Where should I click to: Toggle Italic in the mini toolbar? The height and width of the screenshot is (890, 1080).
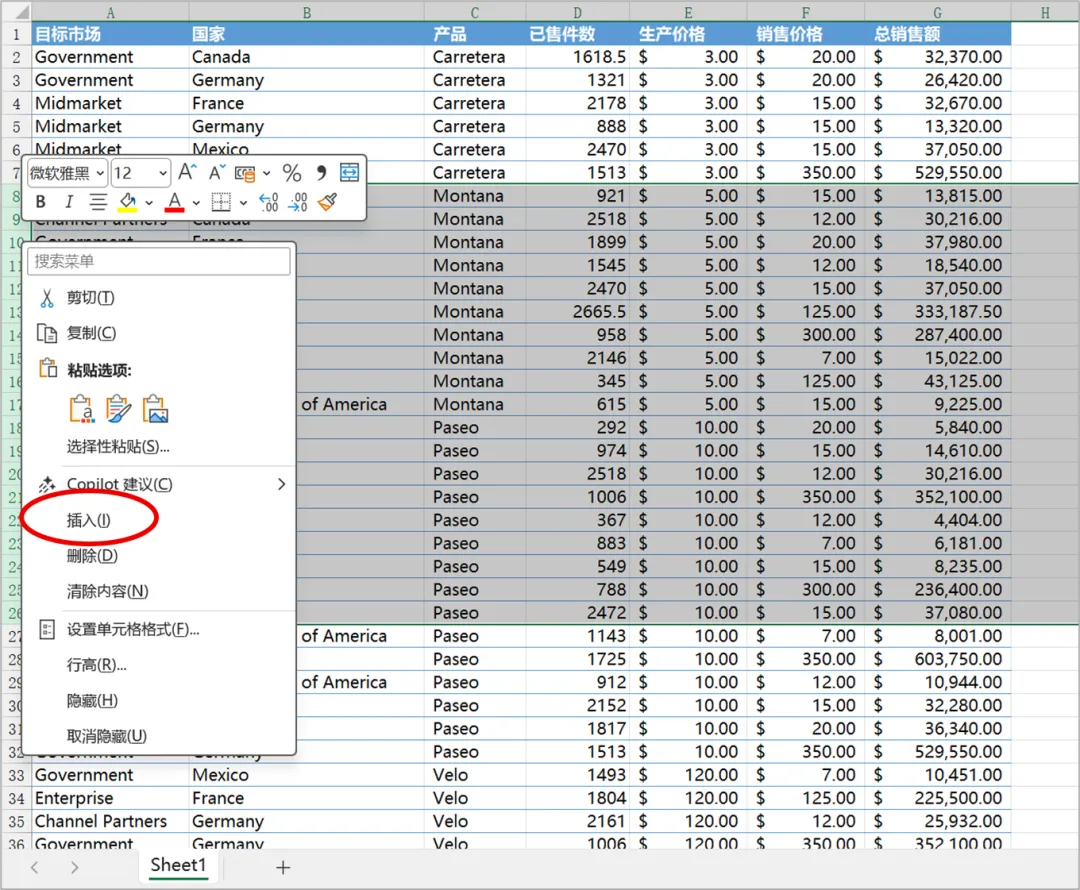tap(68, 202)
